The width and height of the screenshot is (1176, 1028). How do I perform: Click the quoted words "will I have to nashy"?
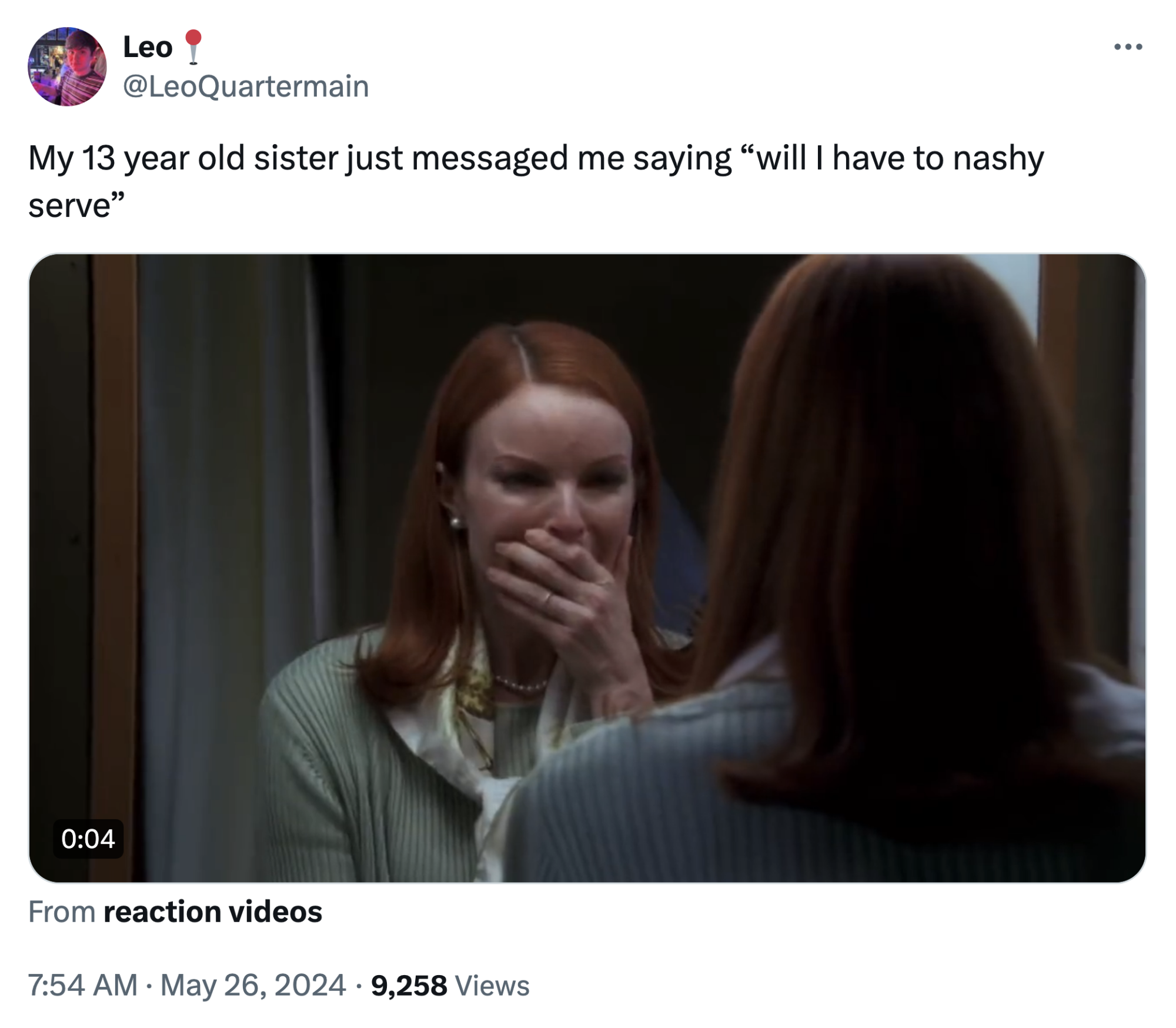click(x=900, y=159)
